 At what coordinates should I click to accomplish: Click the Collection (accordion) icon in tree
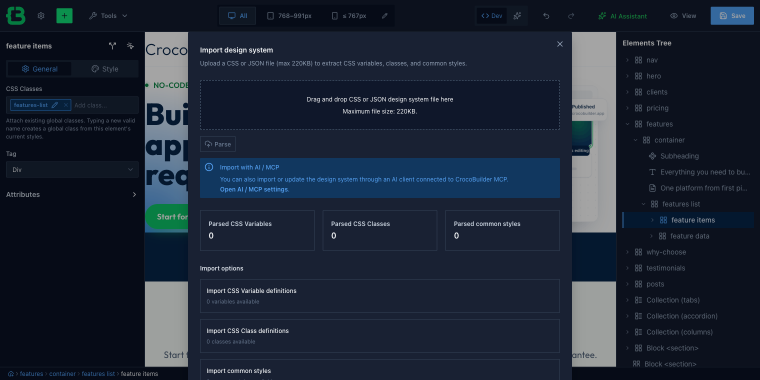point(638,316)
